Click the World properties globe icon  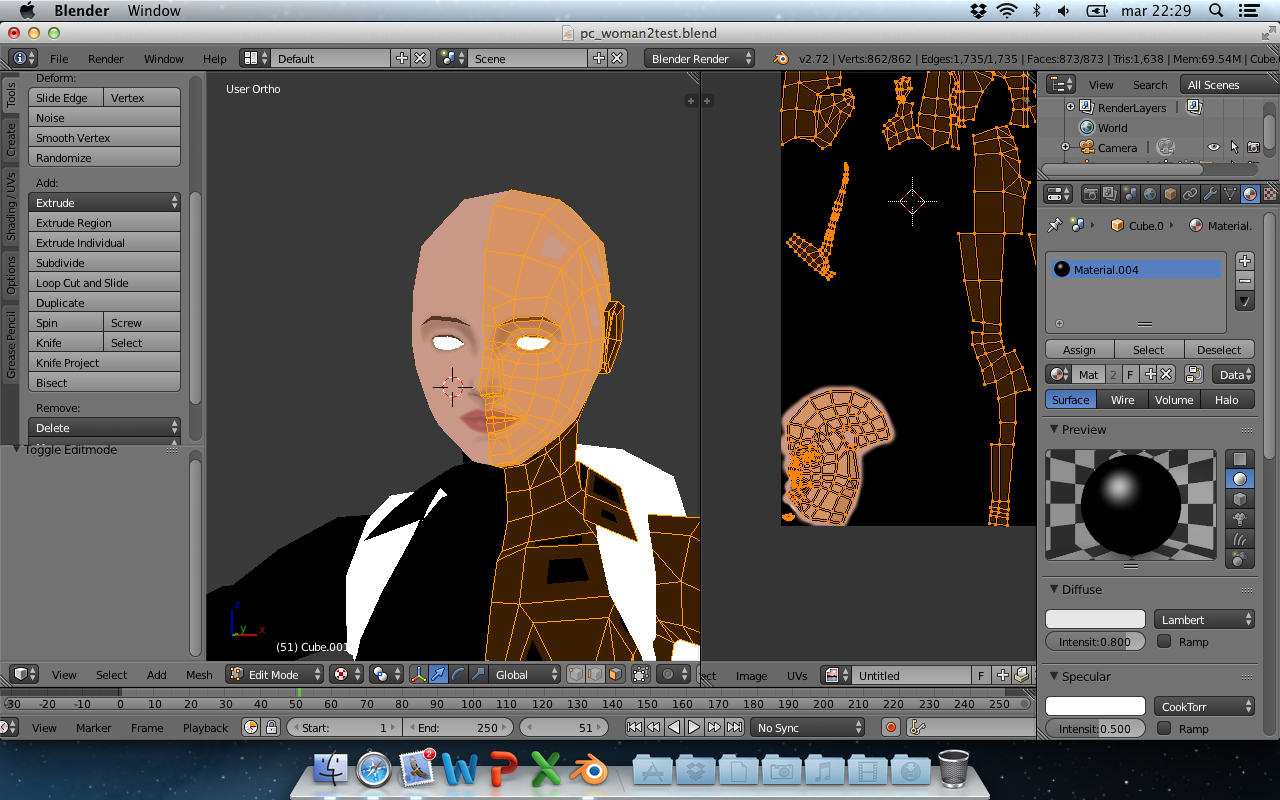1150,194
